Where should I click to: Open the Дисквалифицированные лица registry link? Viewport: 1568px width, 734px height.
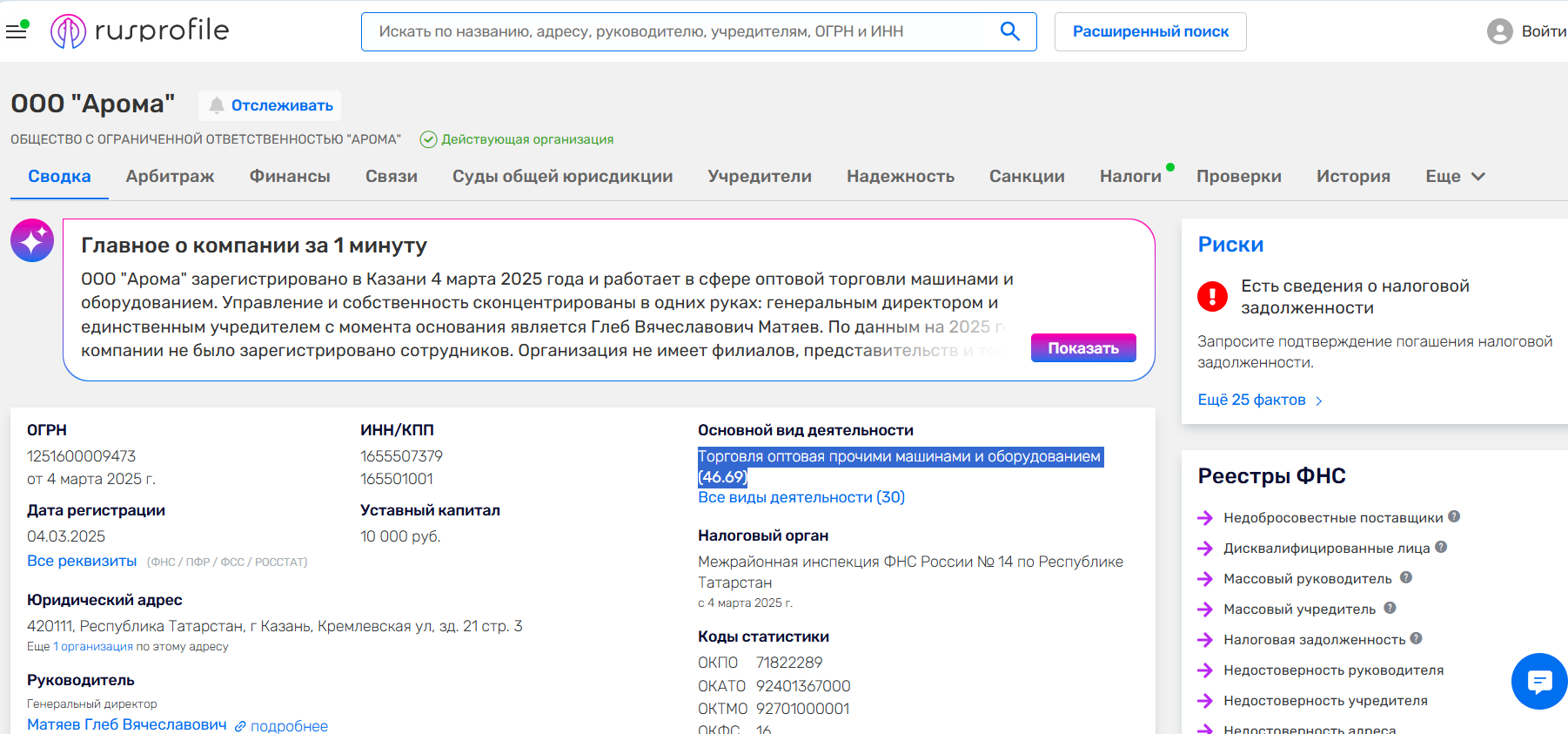coord(1327,548)
